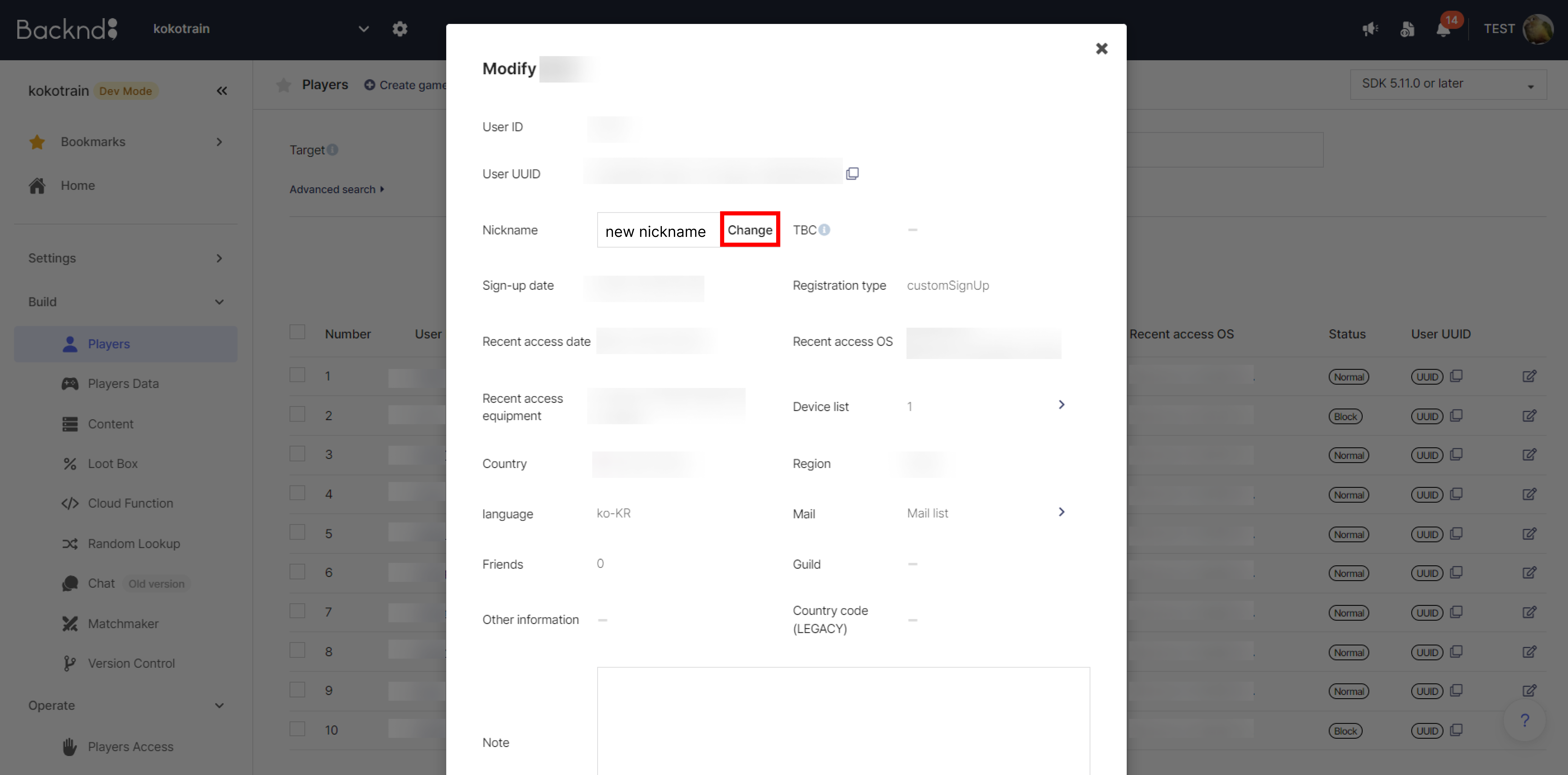Edit player in row 8
The width and height of the screenshot is (1568, 775).
(1529, 652)
